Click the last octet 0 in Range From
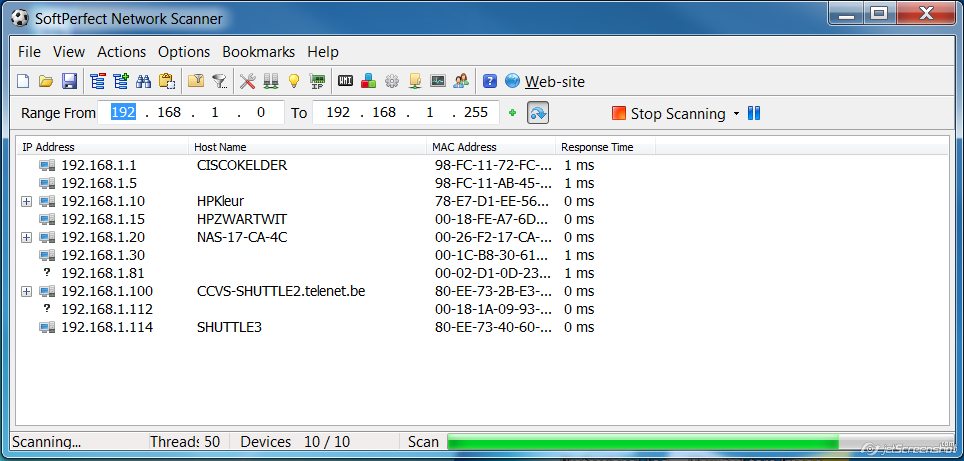This screenshot has height=461, width=964. 261,112
